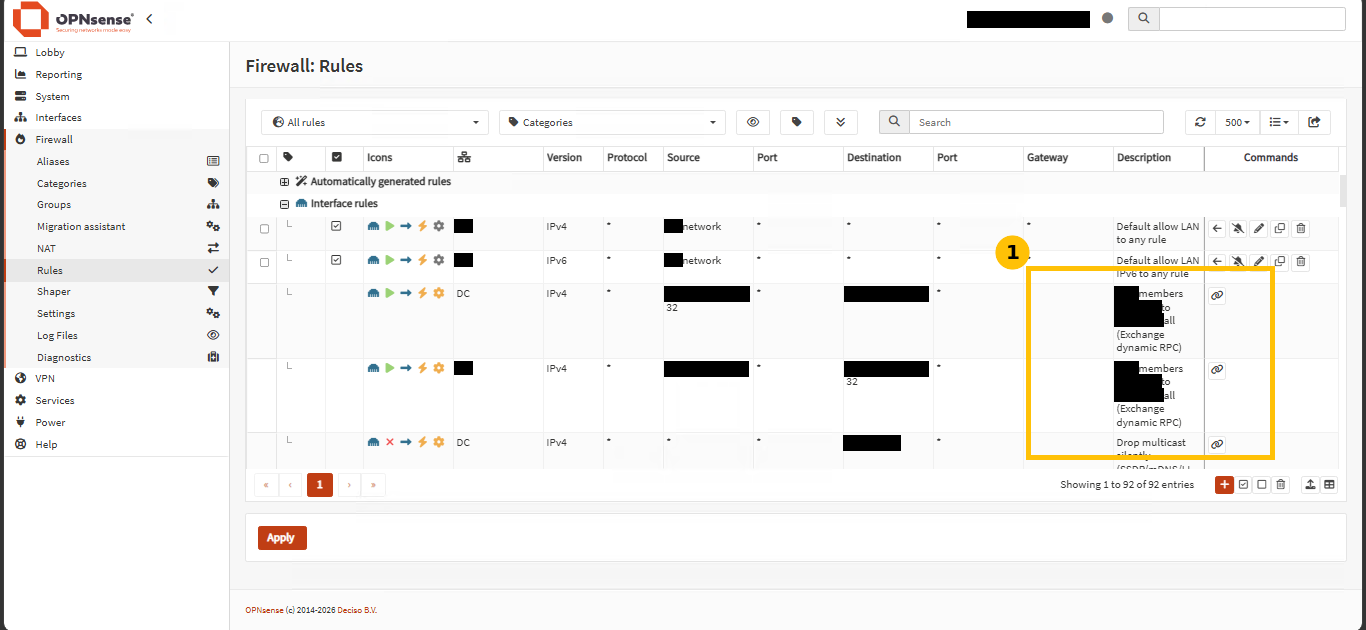Click link icon on Drop multicast rule

click(1217, 444)
